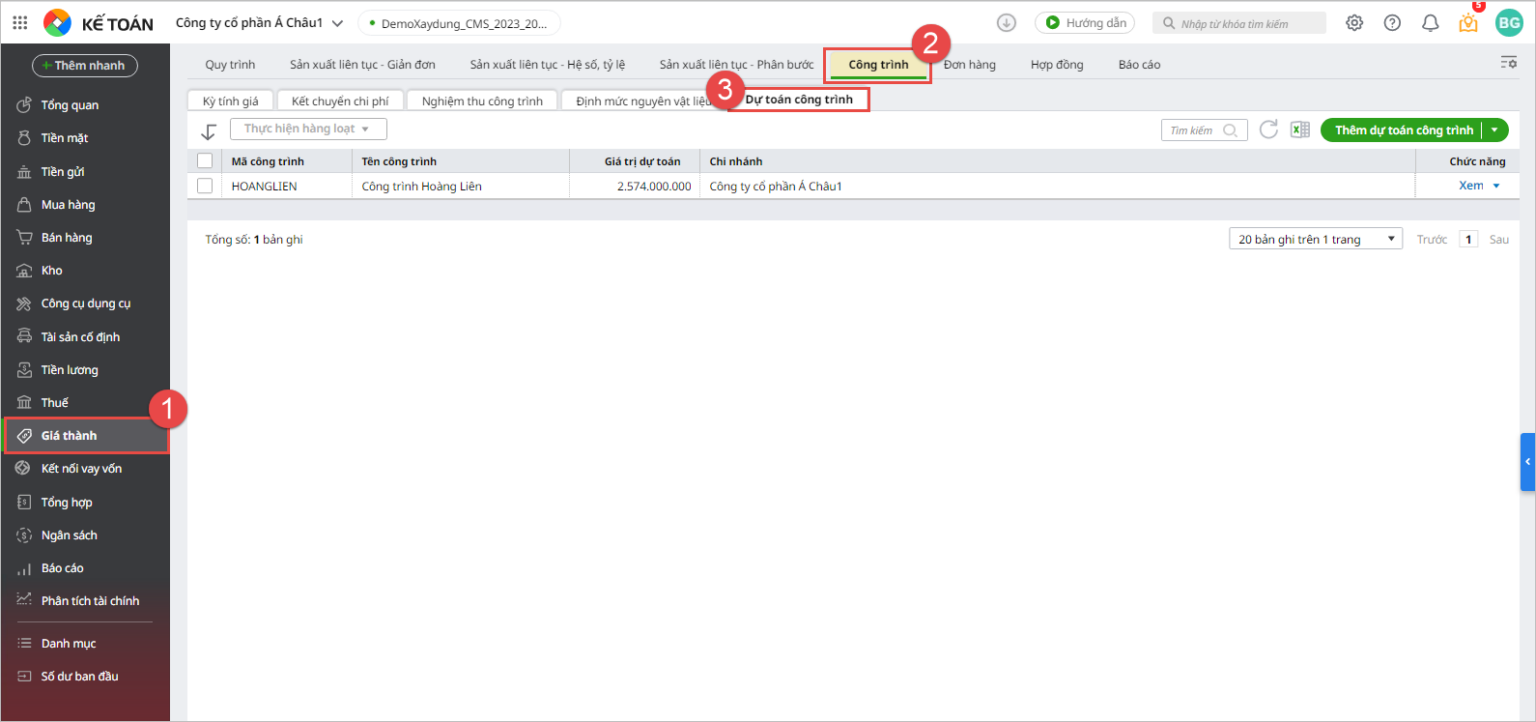Click the table column settings icon
Image resolution: width=1536 pixels, height=722 pixels.
point(1508,63)
